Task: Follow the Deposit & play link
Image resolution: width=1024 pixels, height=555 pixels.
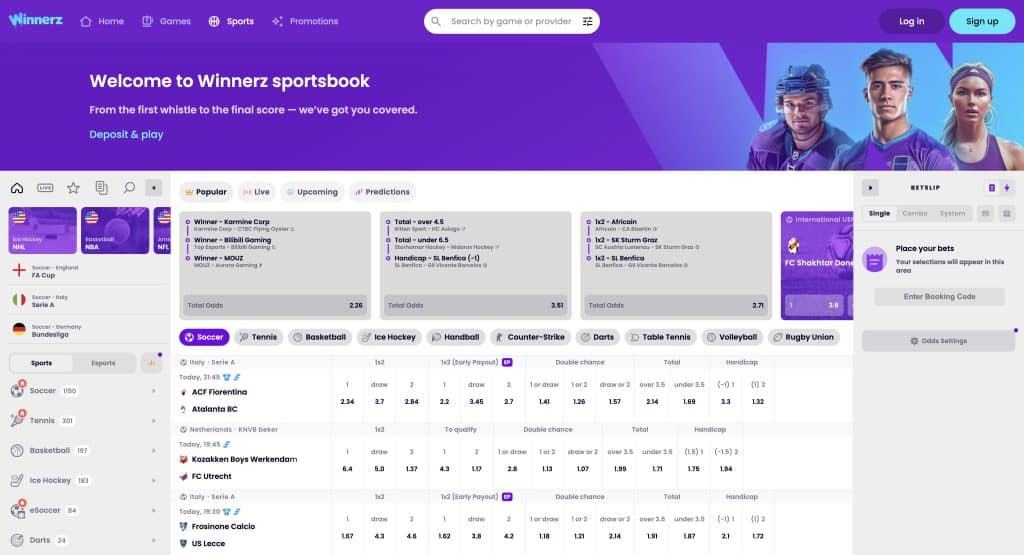Action: coord(126,135)
